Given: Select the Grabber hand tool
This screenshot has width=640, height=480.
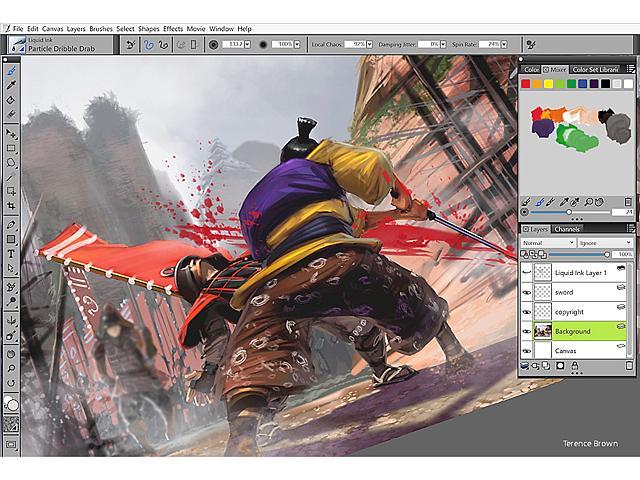Looking at the screenshot, I should tap(11, 354).
